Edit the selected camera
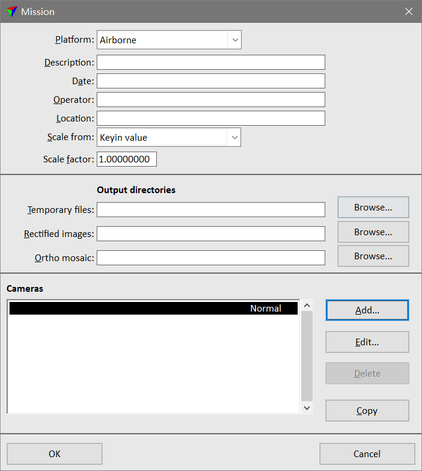Screen dimensions: 422x471 pos(367,342)
